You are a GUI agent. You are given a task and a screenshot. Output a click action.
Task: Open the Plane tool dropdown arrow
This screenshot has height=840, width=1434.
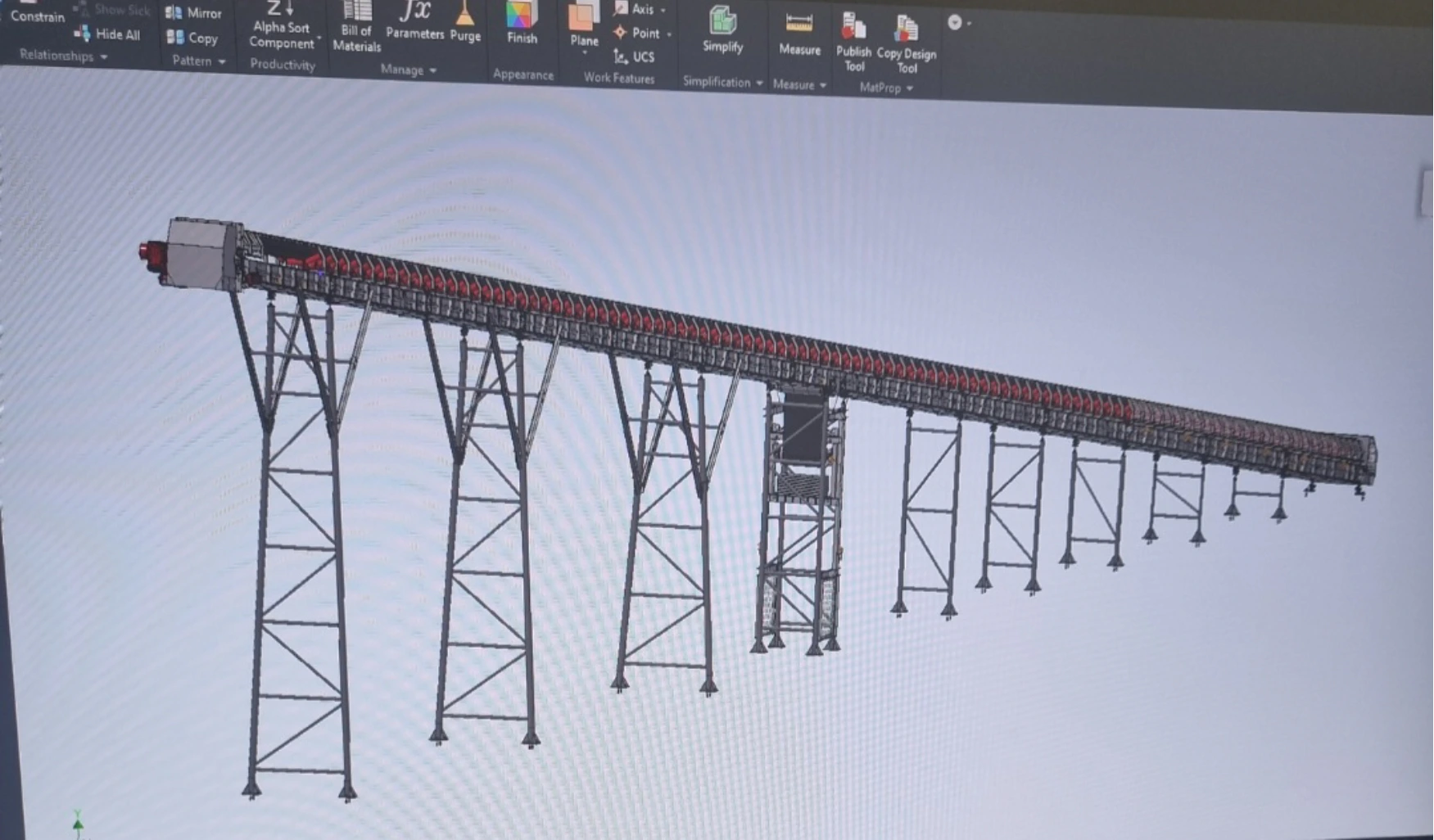click(585, 54)
